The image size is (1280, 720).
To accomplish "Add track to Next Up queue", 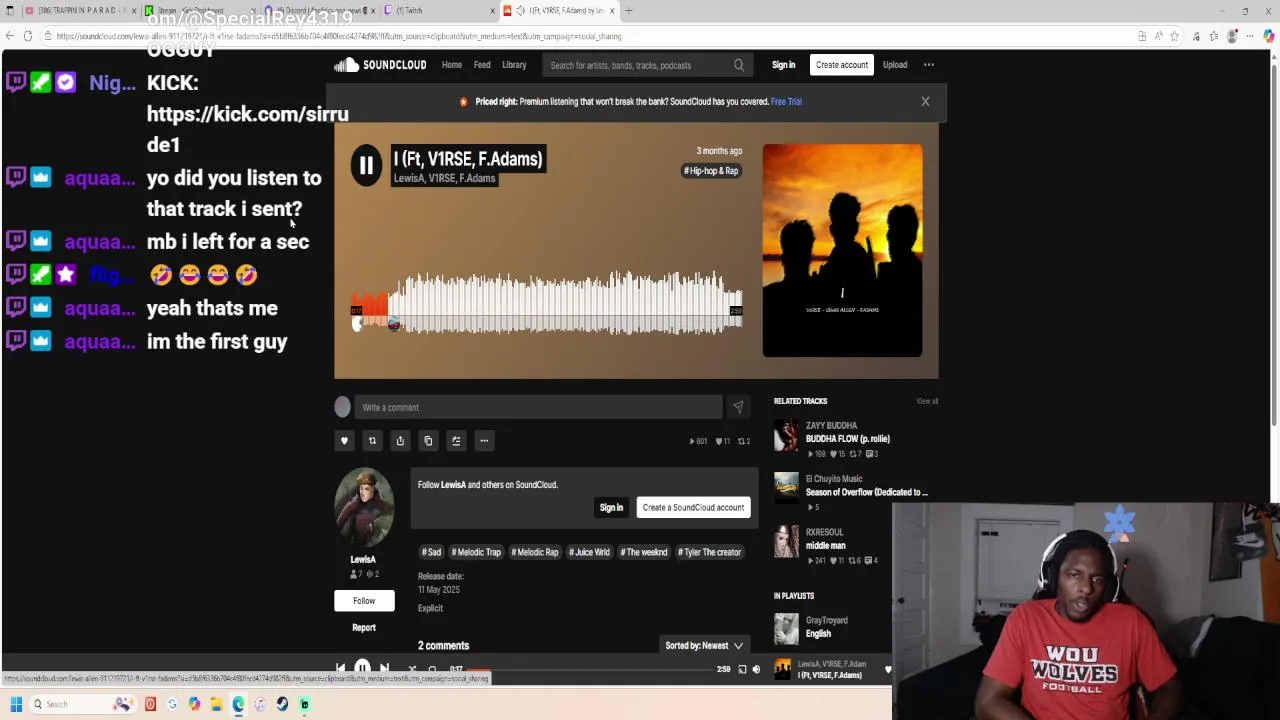I will 456,441.
